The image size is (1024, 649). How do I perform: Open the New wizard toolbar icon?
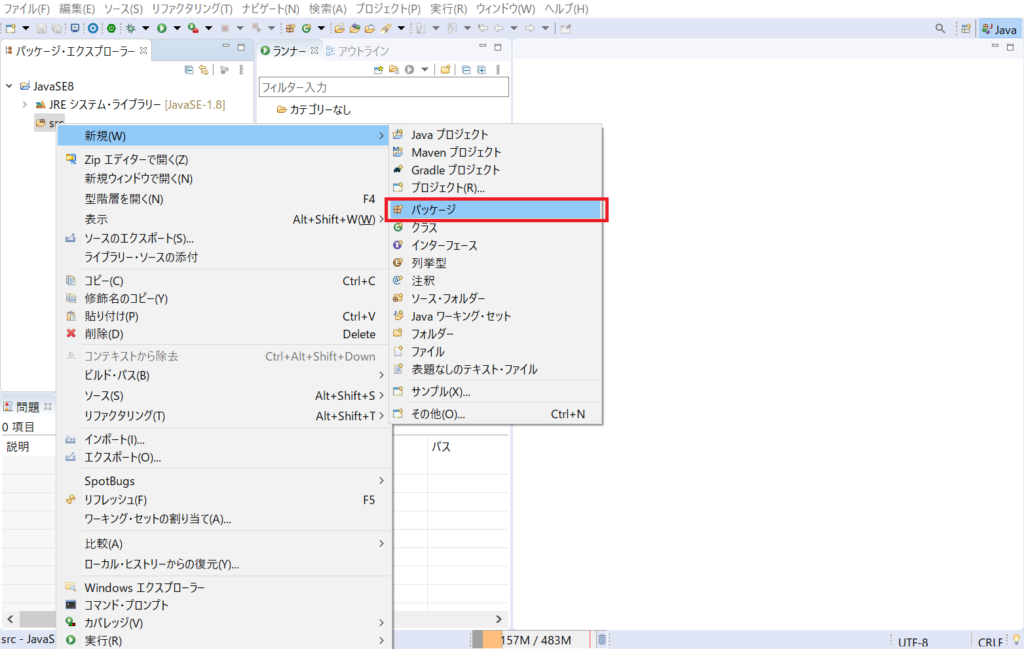pos(8,29)
